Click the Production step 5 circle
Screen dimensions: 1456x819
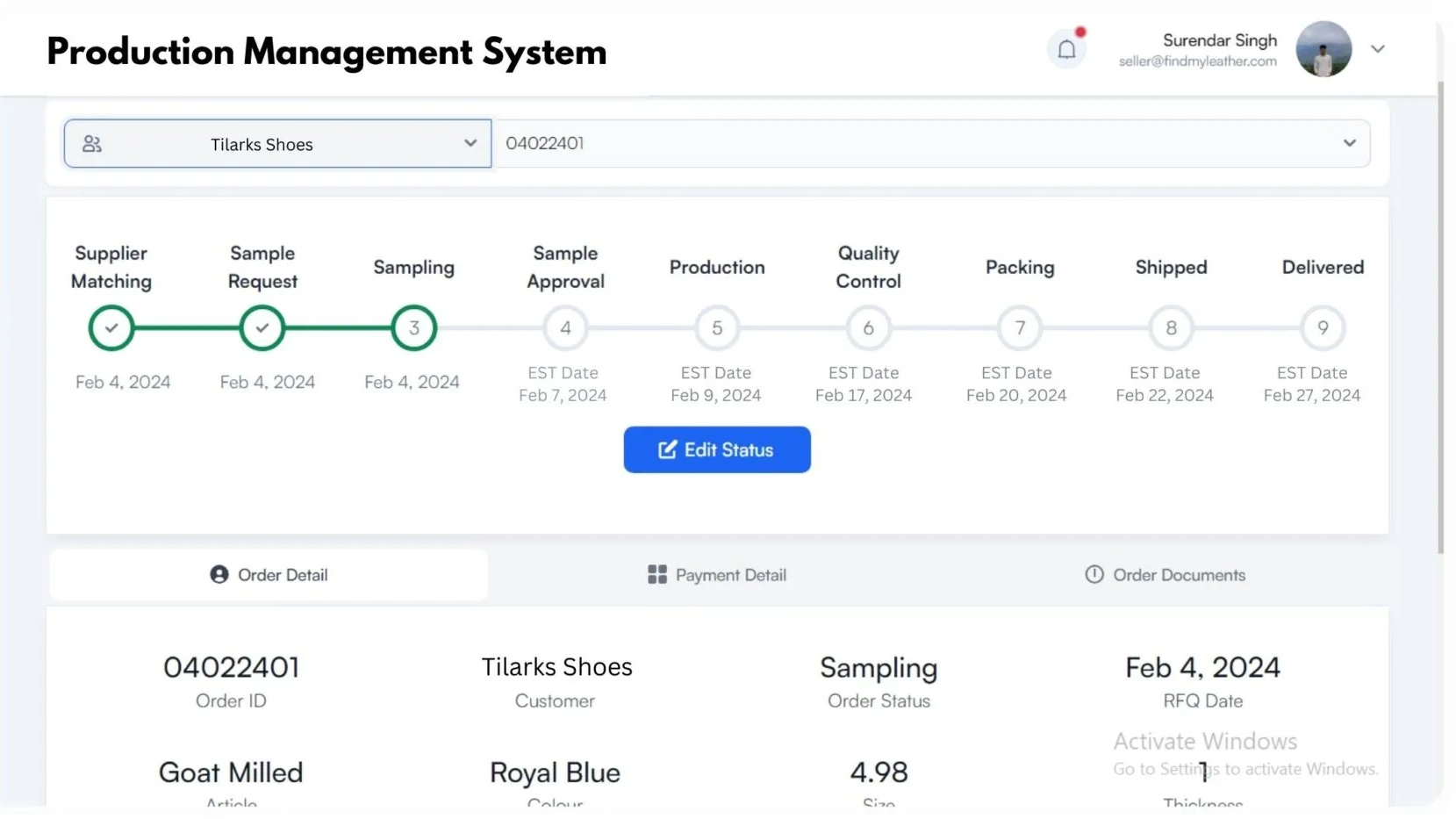717,327
